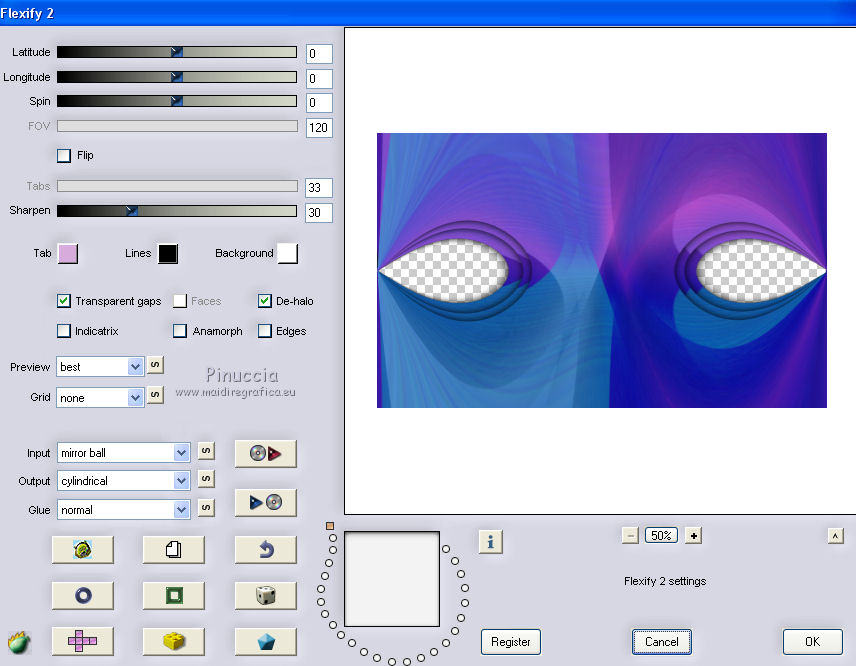Click the S button next to Grid
Viewport: 856px width, 666px height.
[155, 394]
